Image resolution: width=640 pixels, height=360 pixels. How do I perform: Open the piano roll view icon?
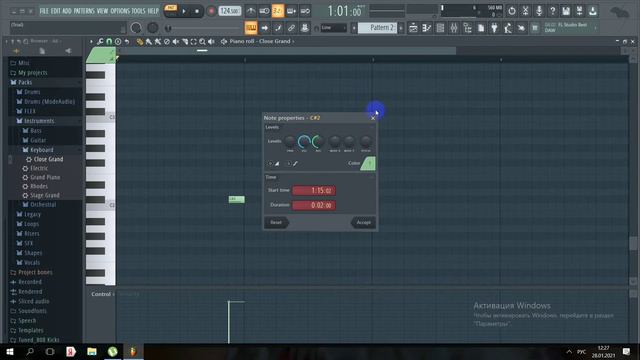427,28
